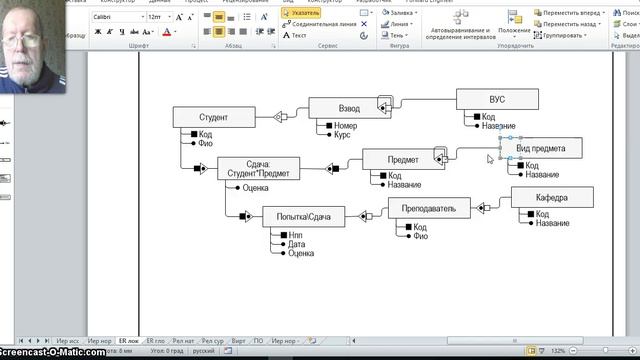This screenshot has width=640, height=360.
Task: Click the zoom out minus button
Action: tap(573, 351)
